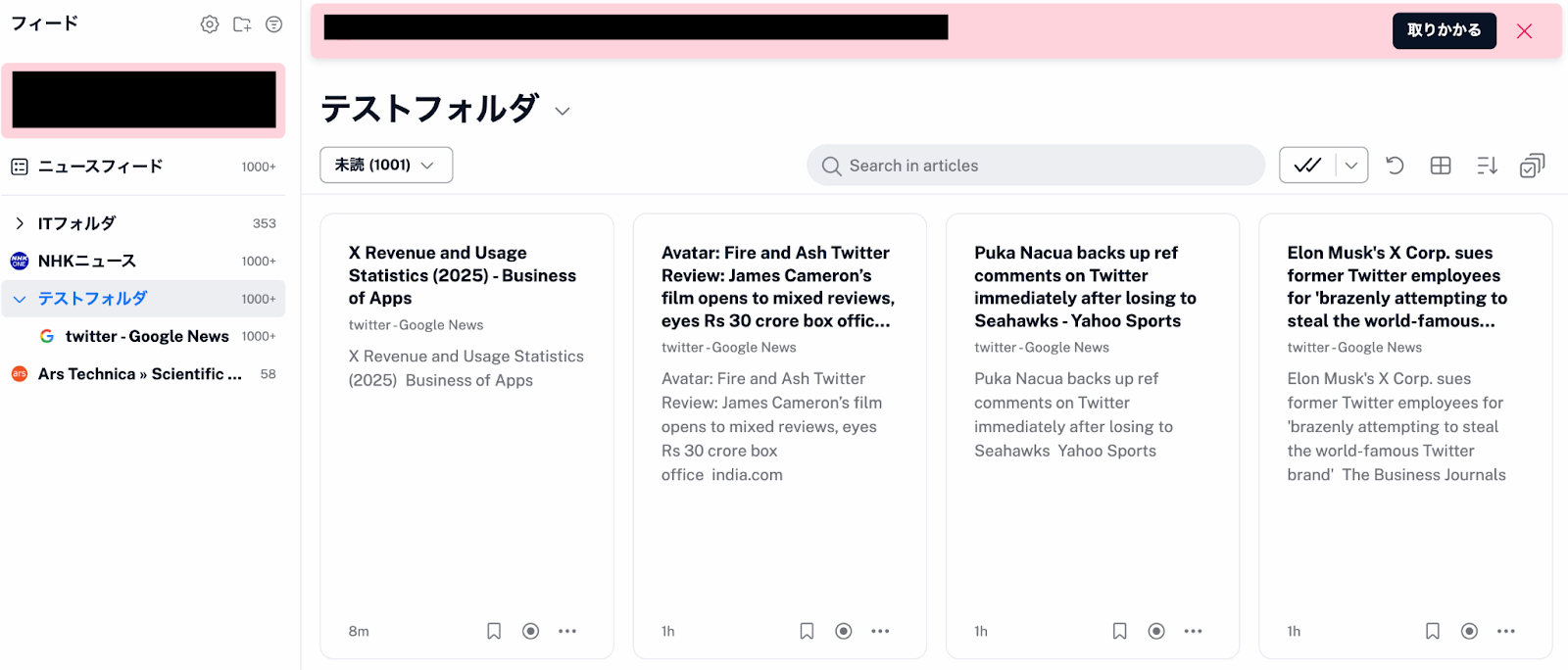Open more options on Elon Musk article
The image size is (1568, 670).
click(x=1506, y=631)
